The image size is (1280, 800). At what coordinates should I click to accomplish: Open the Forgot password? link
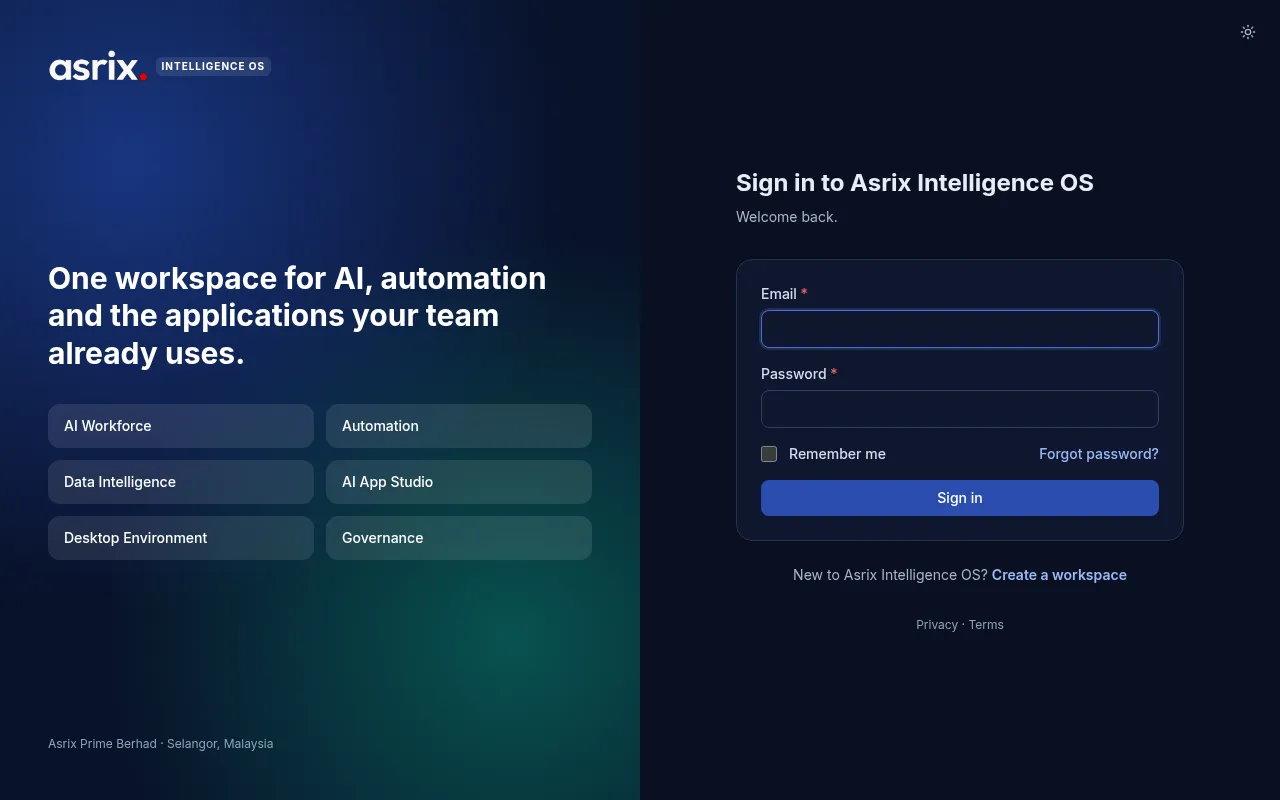pos(1099,454)
